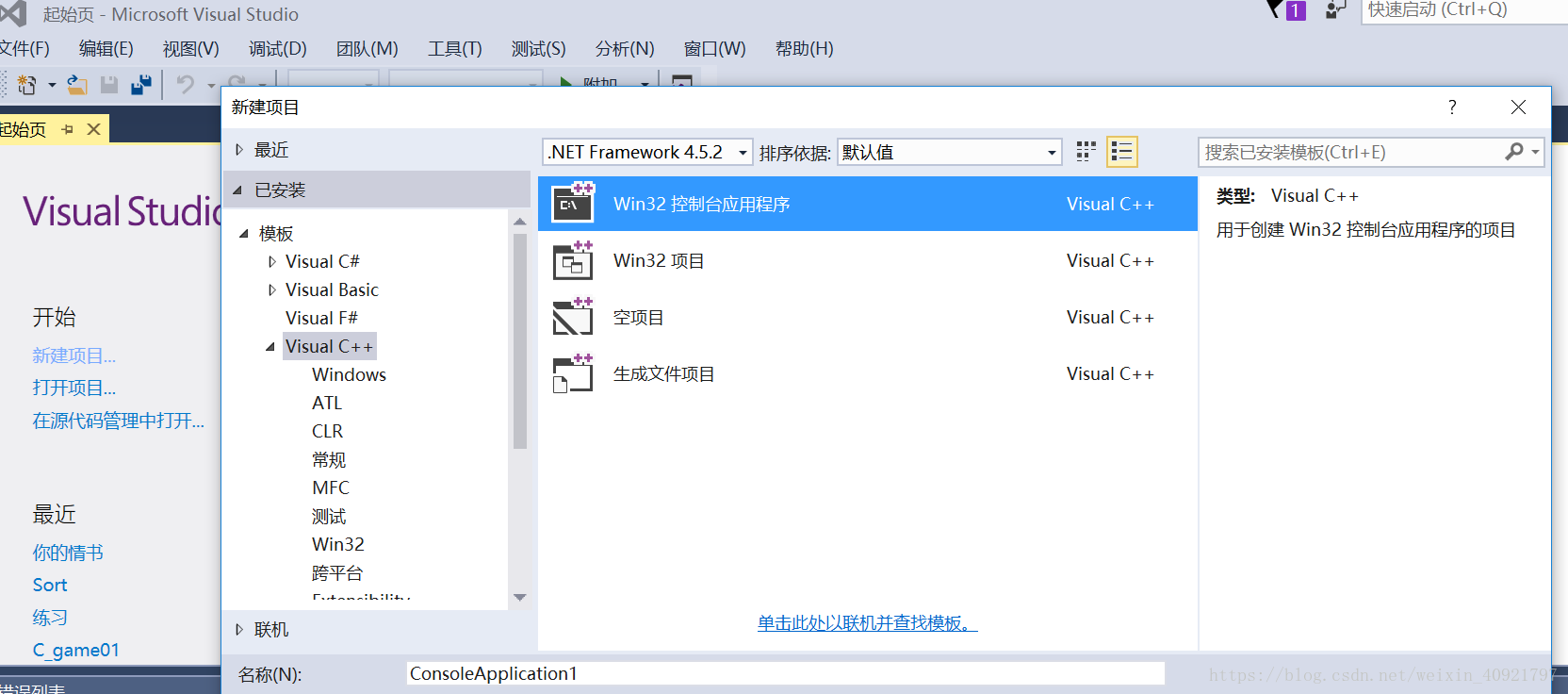
Task: Open the 编辑(E) menu
Action: [x=106, y=48]
